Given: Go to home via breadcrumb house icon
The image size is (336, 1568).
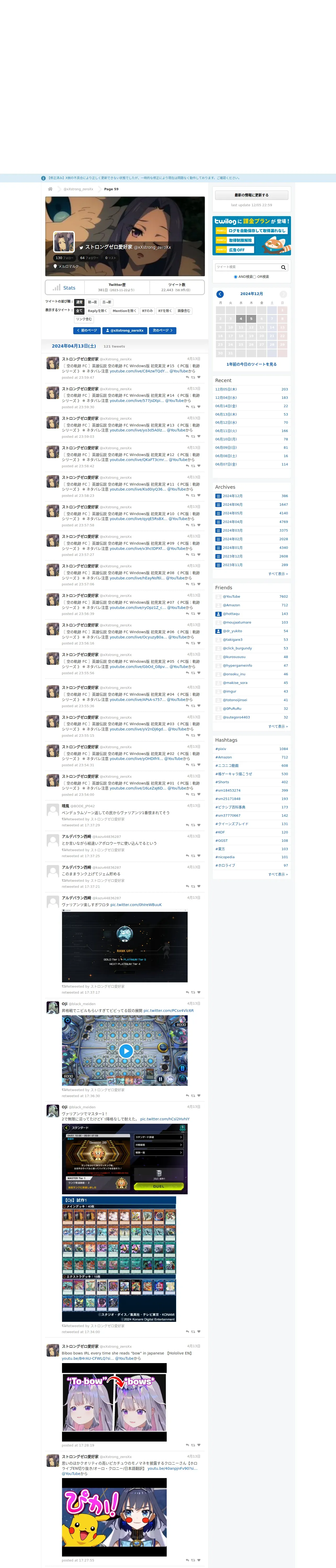Looking at the screenshot, I should 50,189.
